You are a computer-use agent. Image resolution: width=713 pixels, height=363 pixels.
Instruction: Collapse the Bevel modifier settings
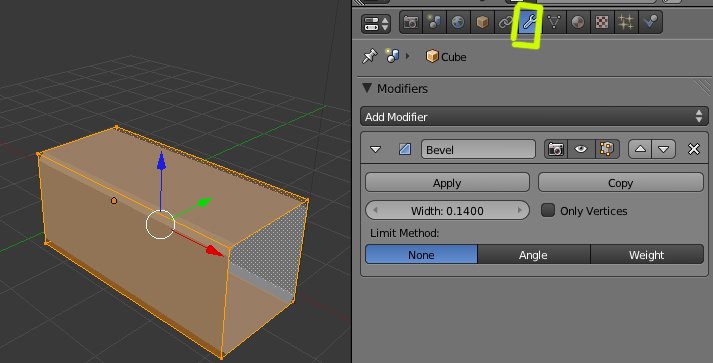375,149
